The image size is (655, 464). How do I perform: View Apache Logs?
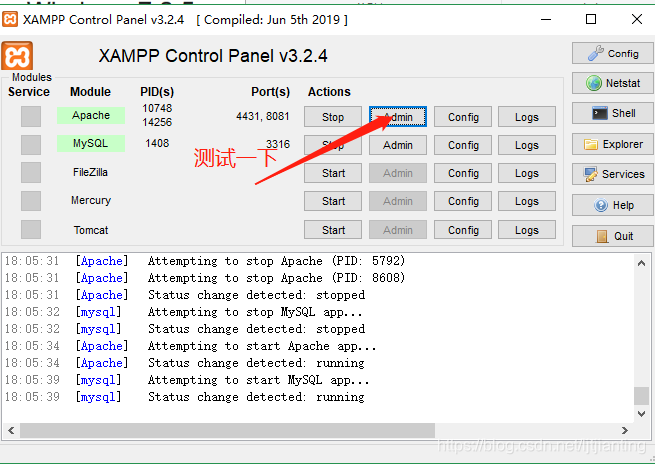point(527,117)
